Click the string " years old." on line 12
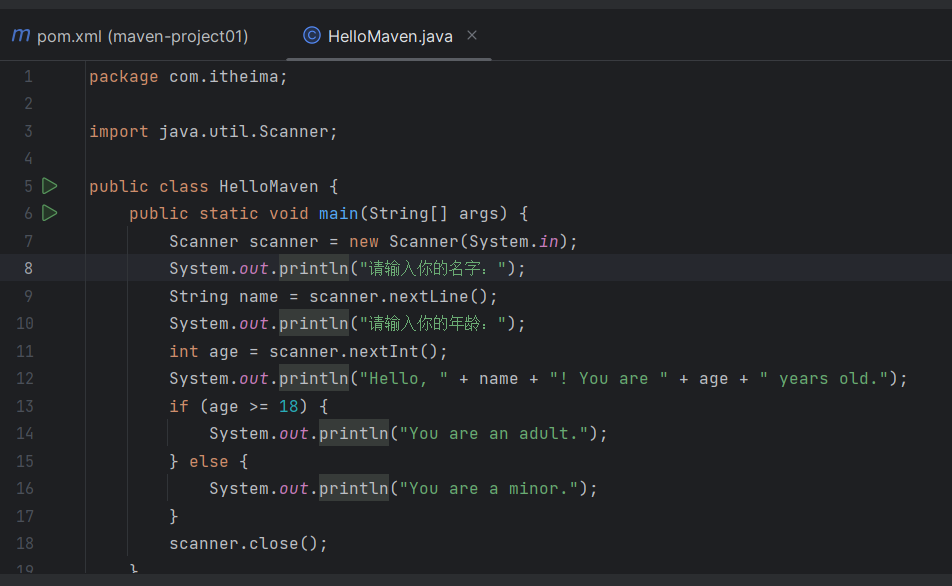The image size is (952, 586). click(x=824, y=379)
